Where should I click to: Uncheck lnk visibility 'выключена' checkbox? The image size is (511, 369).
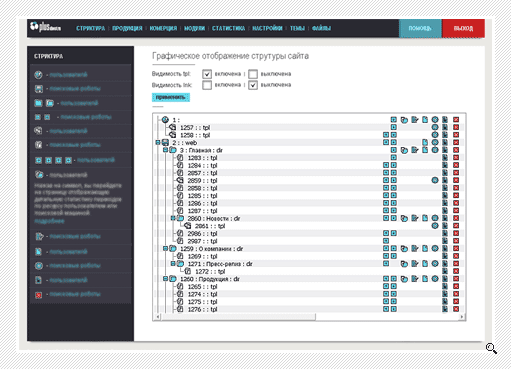tap(253, 85)
